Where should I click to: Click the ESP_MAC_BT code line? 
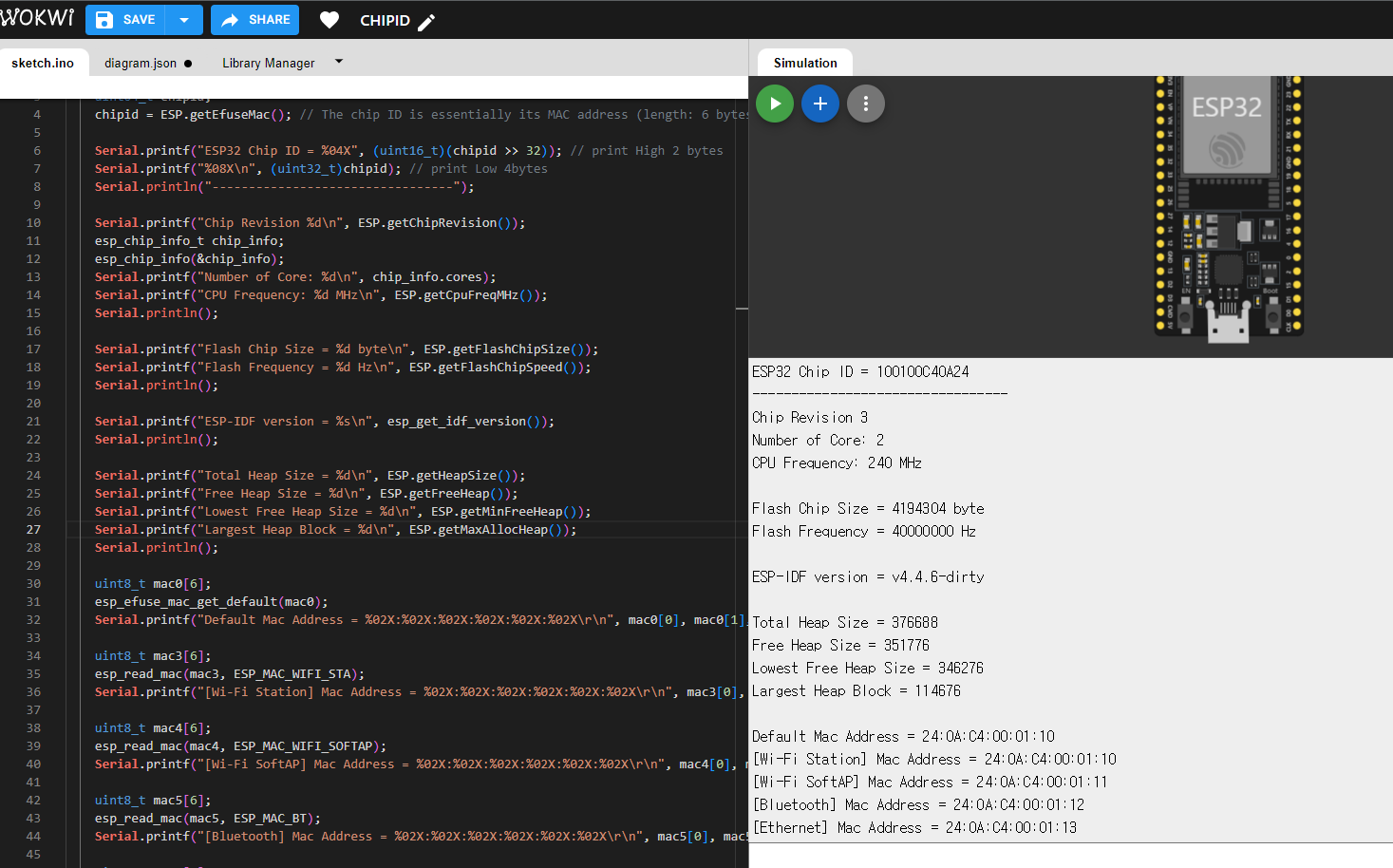tap(207, 819)
